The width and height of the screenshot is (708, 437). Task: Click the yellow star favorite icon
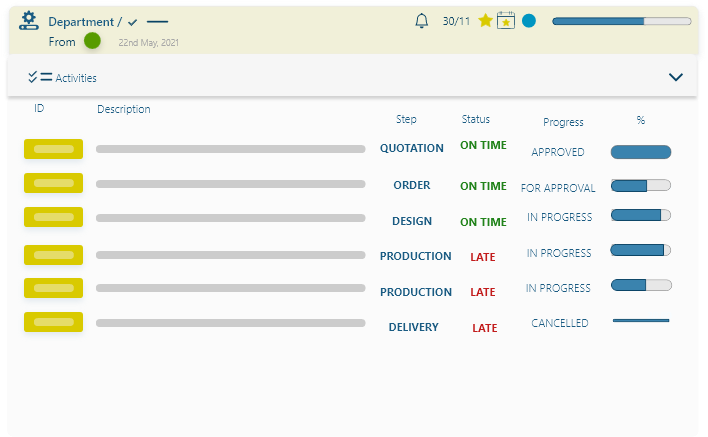[486, 21]
